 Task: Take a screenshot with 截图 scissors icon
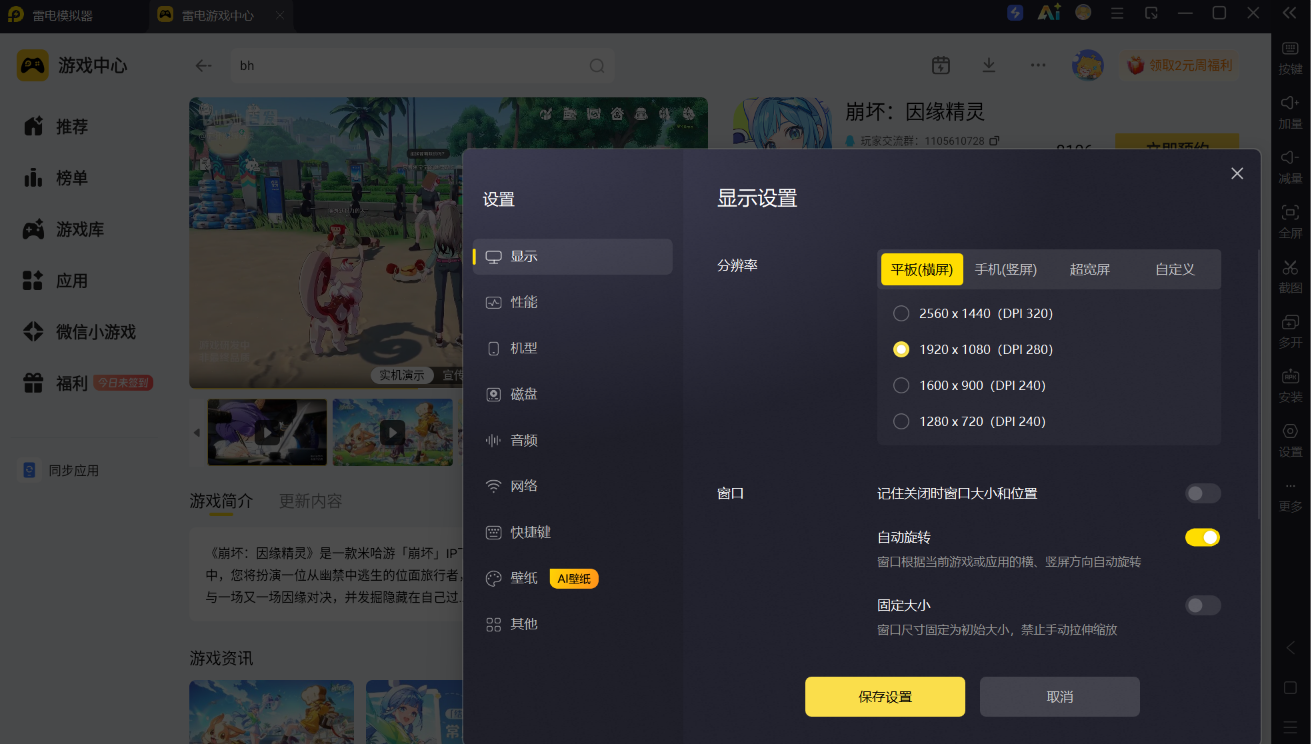pyautogui.click(x=1290, y=267)
